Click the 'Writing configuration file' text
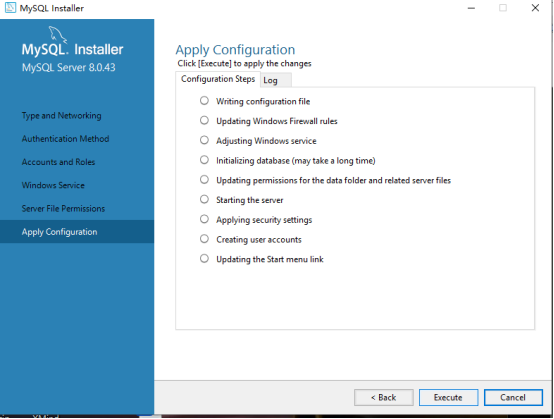 pos(263,102)
